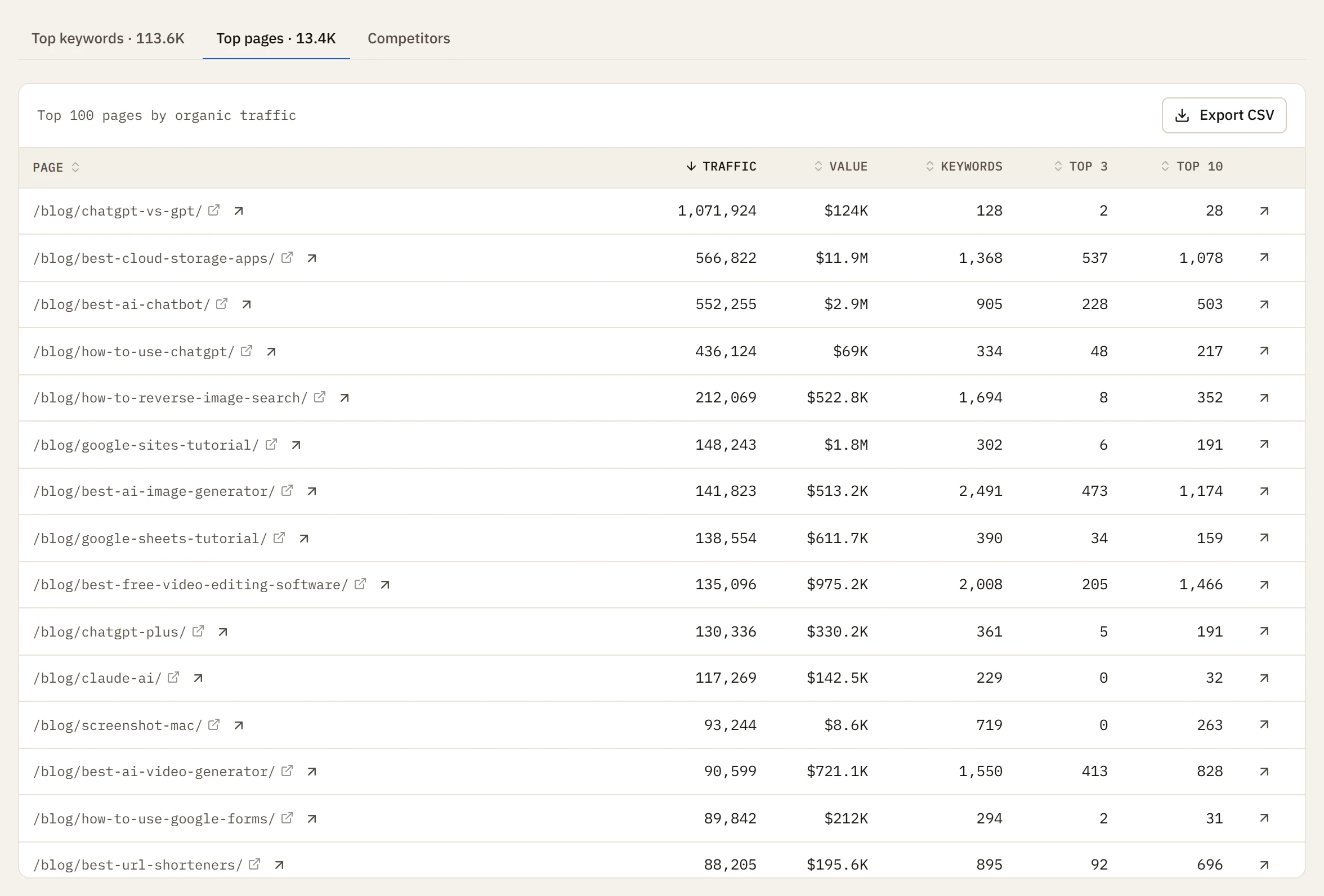Click the arrow icon beside /blog/how-to-use-chatgpt/ path
The width and height of the screenshot is (1324, 896).
coord(271,352)
